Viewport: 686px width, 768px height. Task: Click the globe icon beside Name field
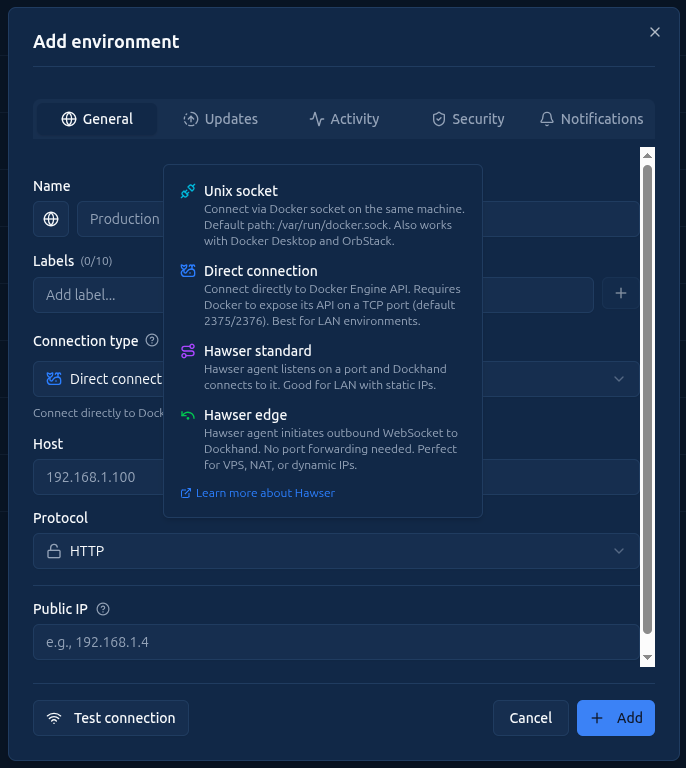point(51,219)
